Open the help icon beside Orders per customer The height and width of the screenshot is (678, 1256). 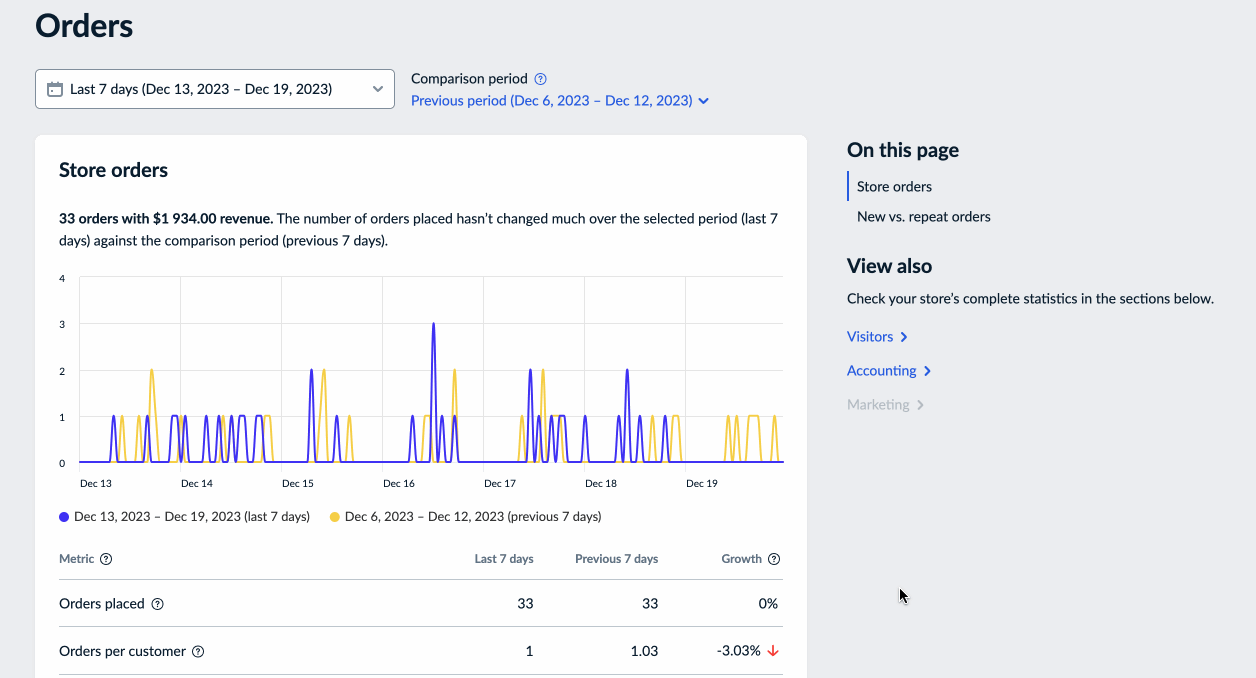[x=198, y=651]
